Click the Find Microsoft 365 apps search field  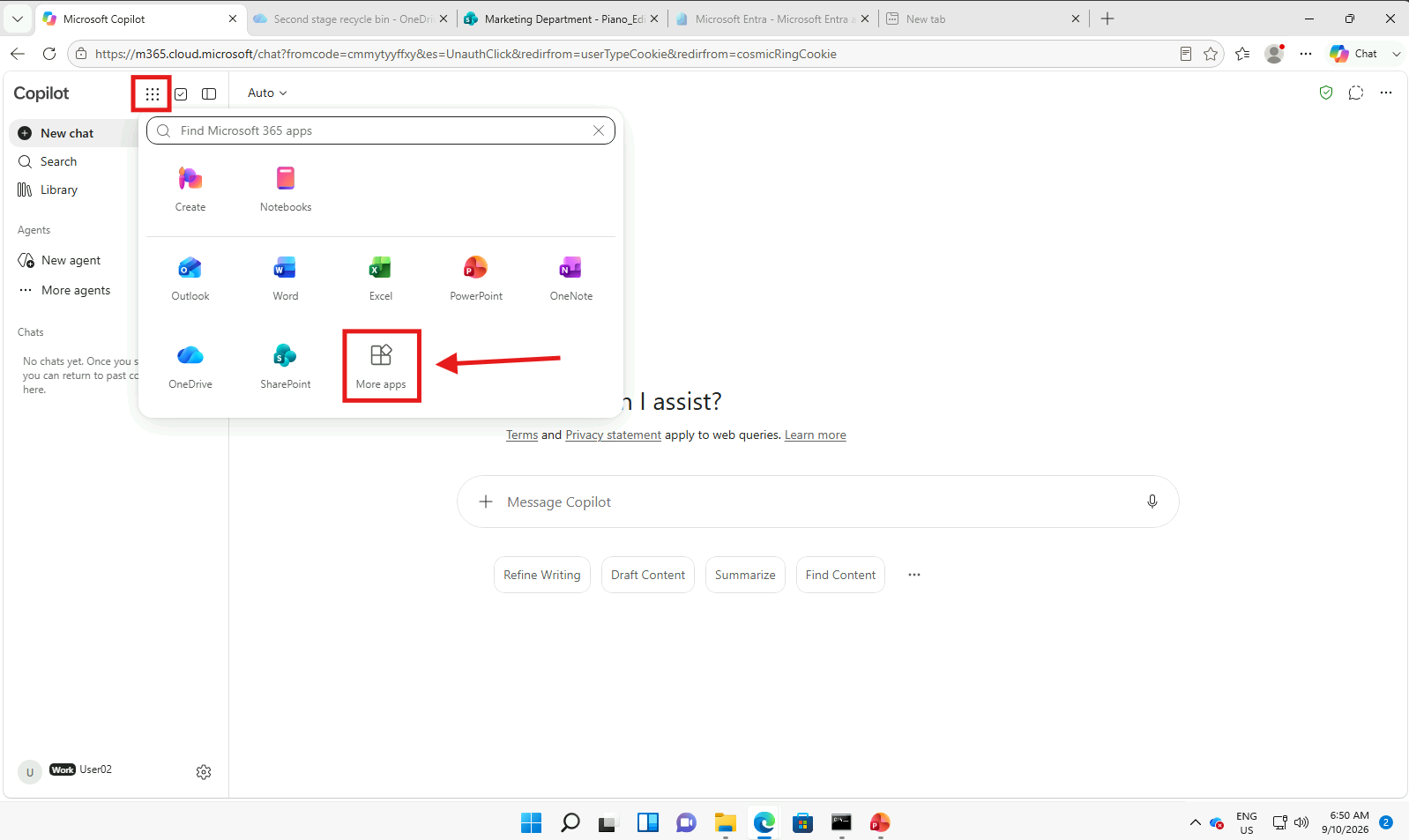tap(379, 130)
